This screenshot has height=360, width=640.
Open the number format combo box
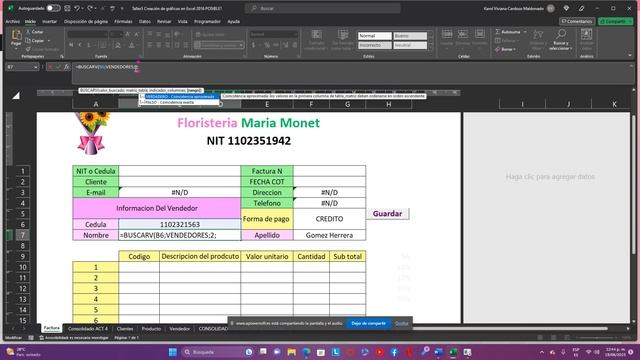coord(273,35)
